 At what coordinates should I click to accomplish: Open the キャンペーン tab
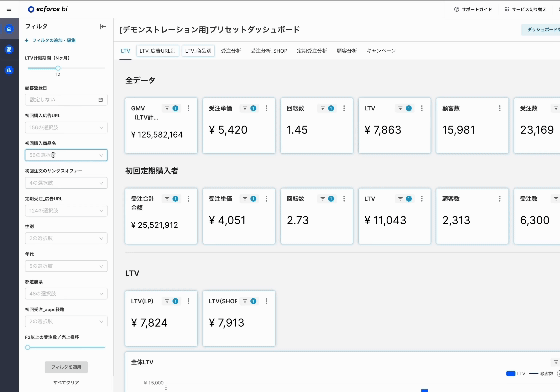[381, 51]
